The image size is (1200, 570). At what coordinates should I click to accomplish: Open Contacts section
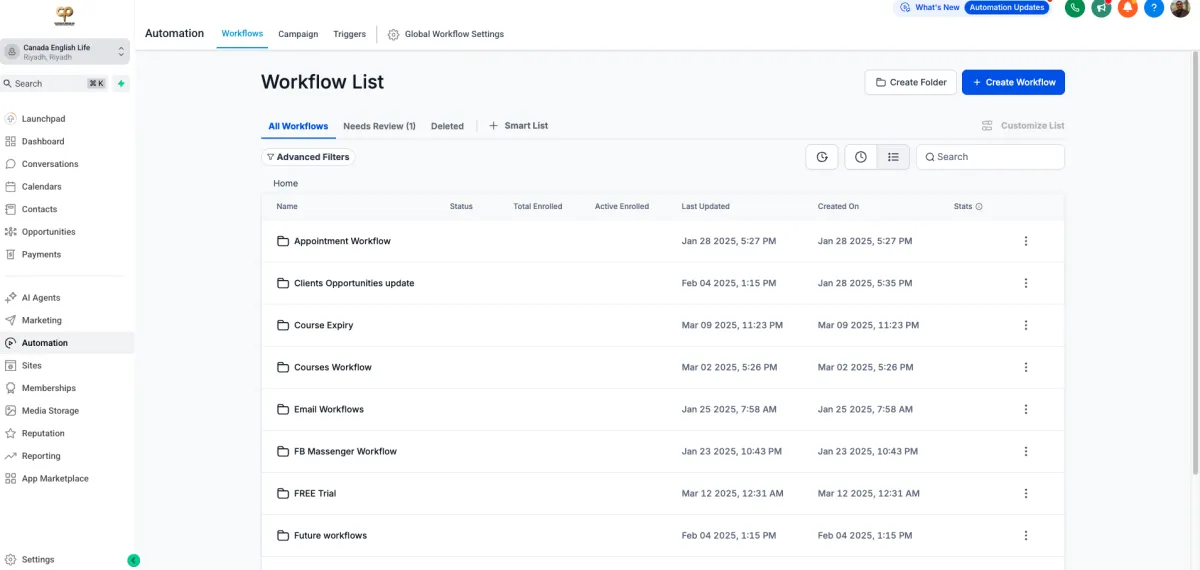39,209
